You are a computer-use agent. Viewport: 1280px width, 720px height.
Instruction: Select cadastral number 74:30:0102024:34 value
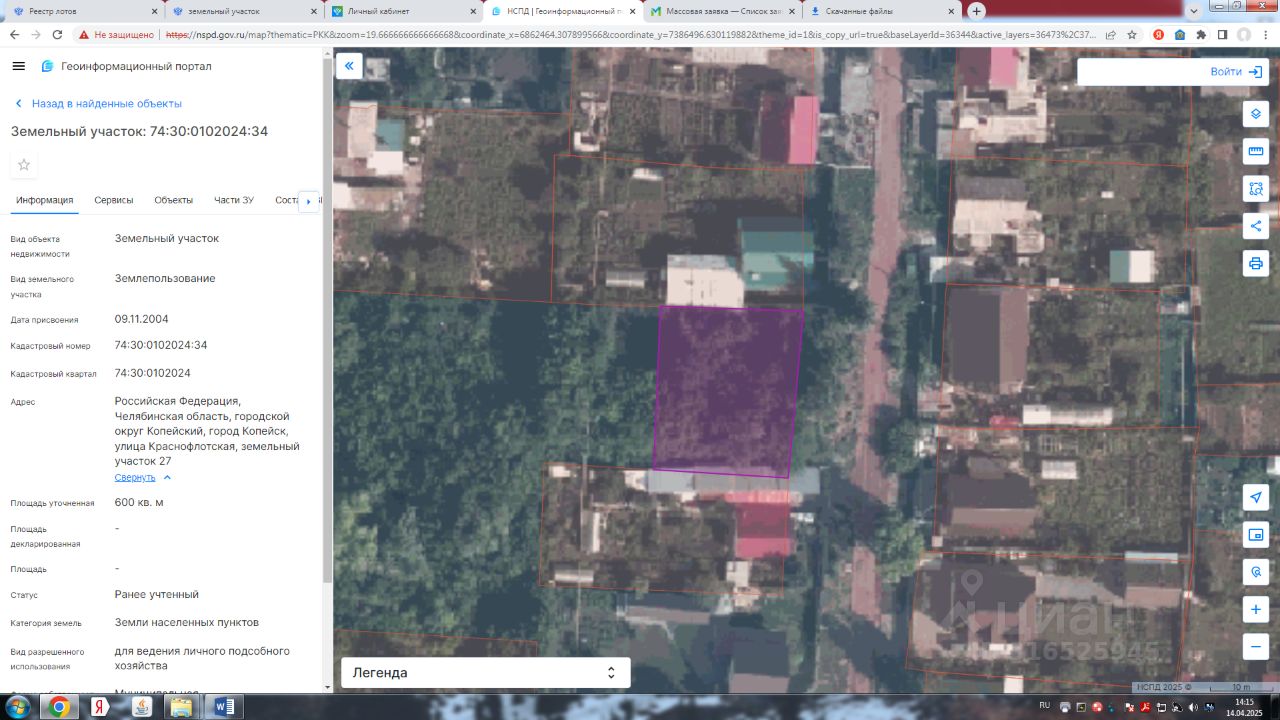[x=161, y=345]
